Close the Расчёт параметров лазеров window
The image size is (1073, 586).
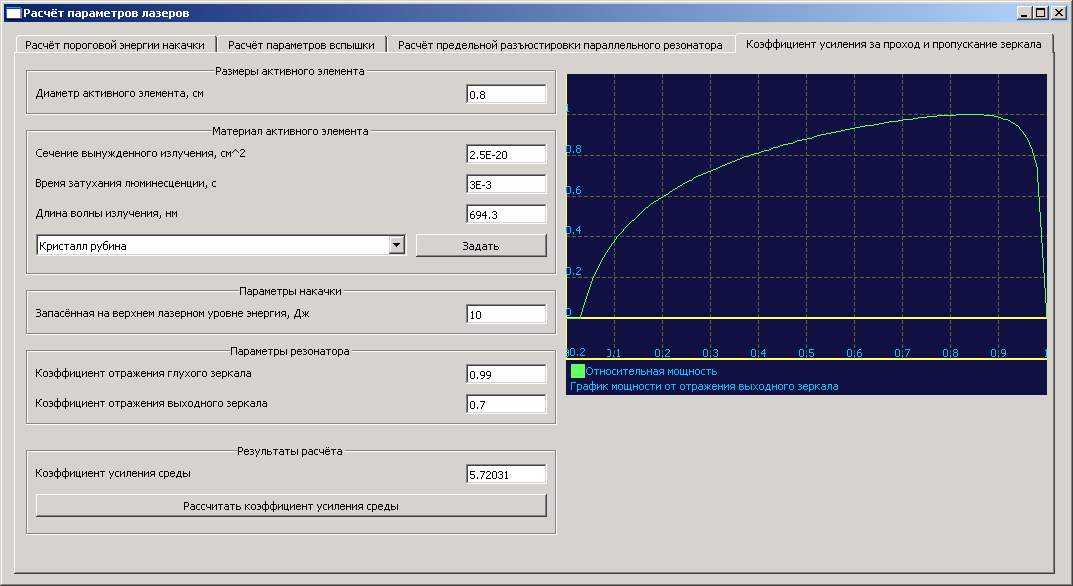pos(1058,13)
